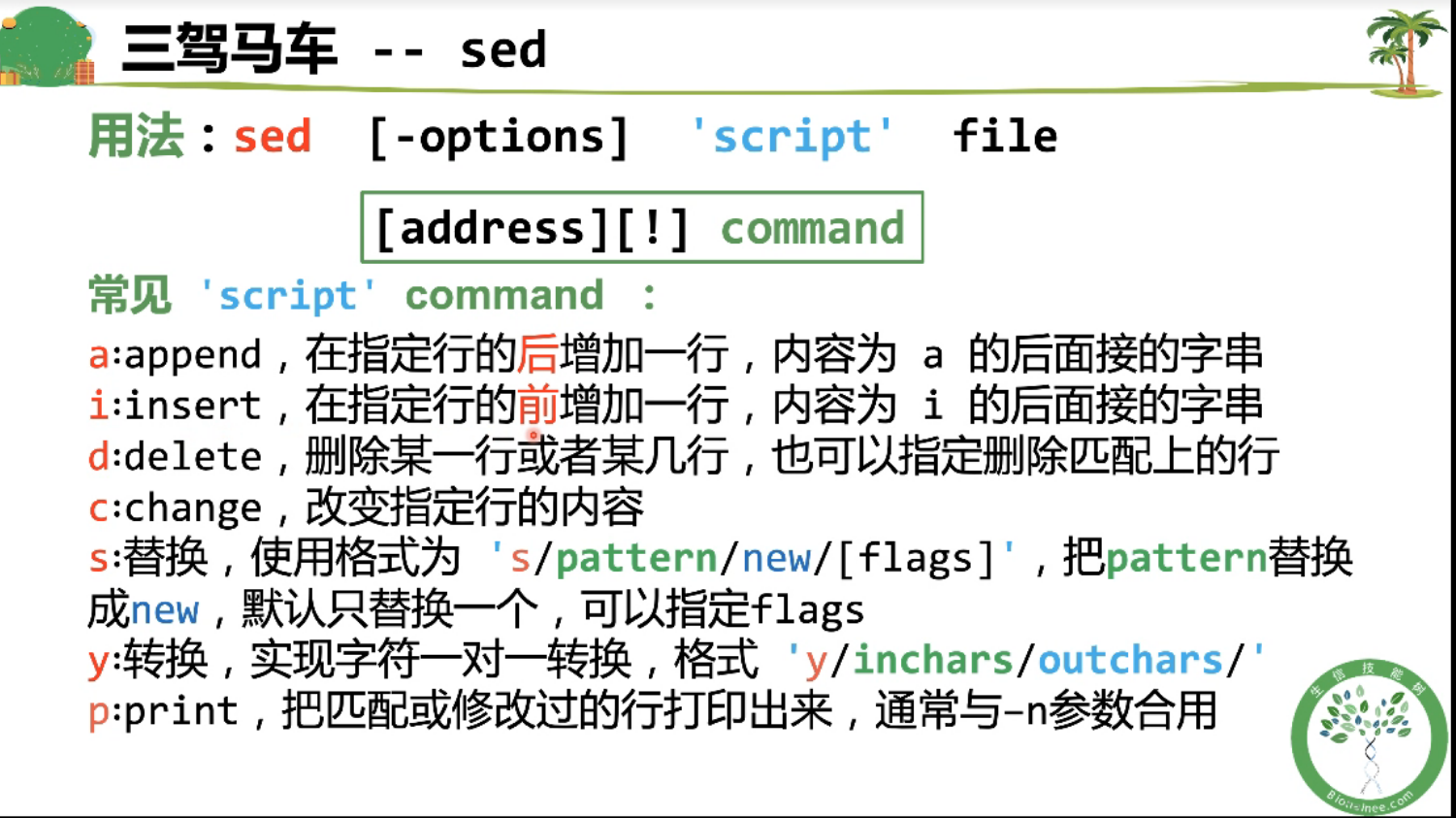
Task: Click the red '前' character in insert line
Action: tap(537, 406)
